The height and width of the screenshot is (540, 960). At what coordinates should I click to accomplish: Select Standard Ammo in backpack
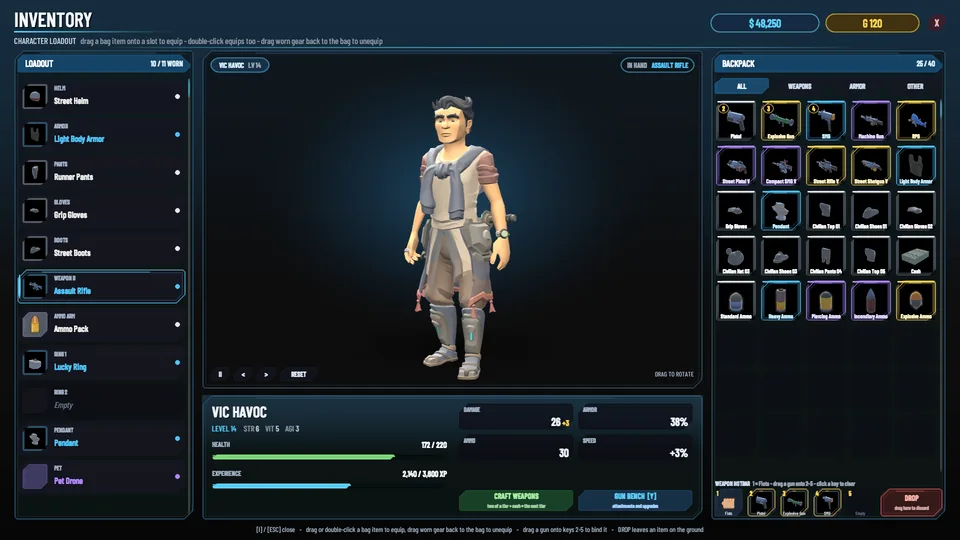click(x=736, y=301)
